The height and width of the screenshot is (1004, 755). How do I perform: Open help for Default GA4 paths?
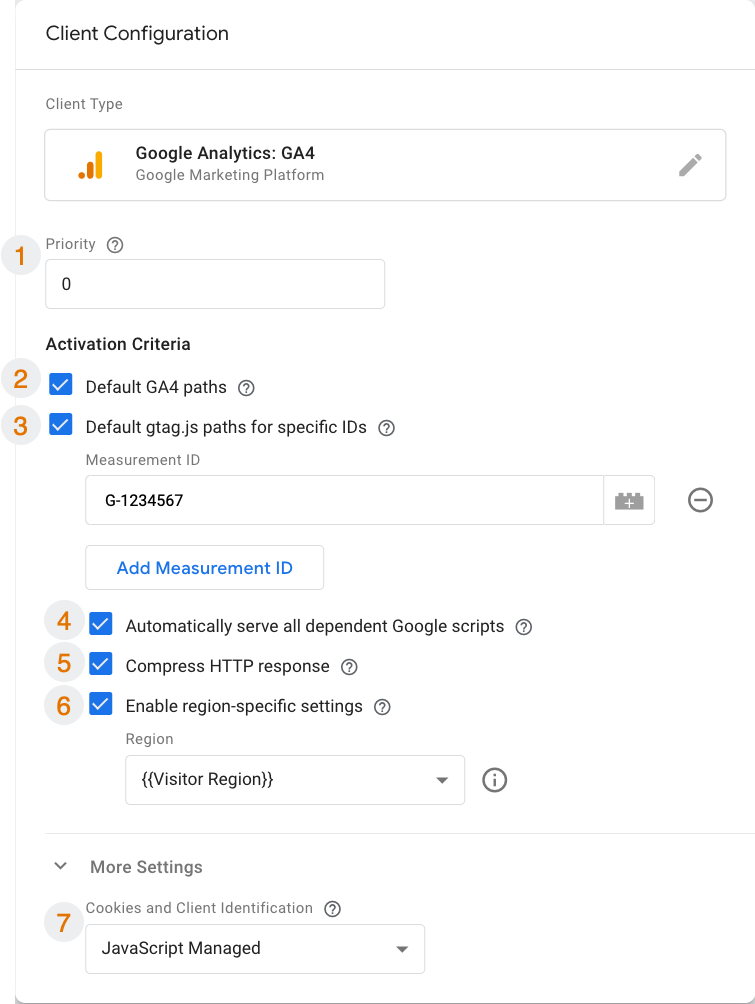(247, 387)
